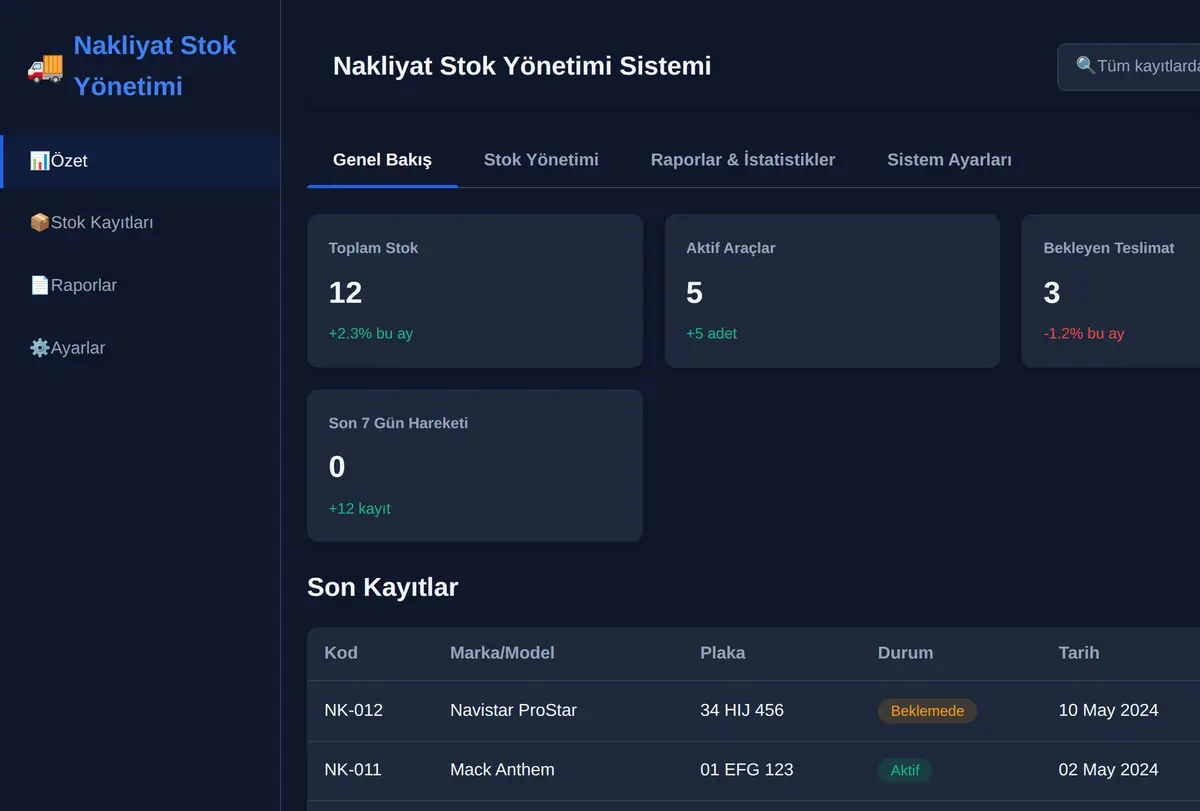Go to Stok Kayıtları in sidebar
This screenshot has width=1200, height=811.
pos(140,223)
